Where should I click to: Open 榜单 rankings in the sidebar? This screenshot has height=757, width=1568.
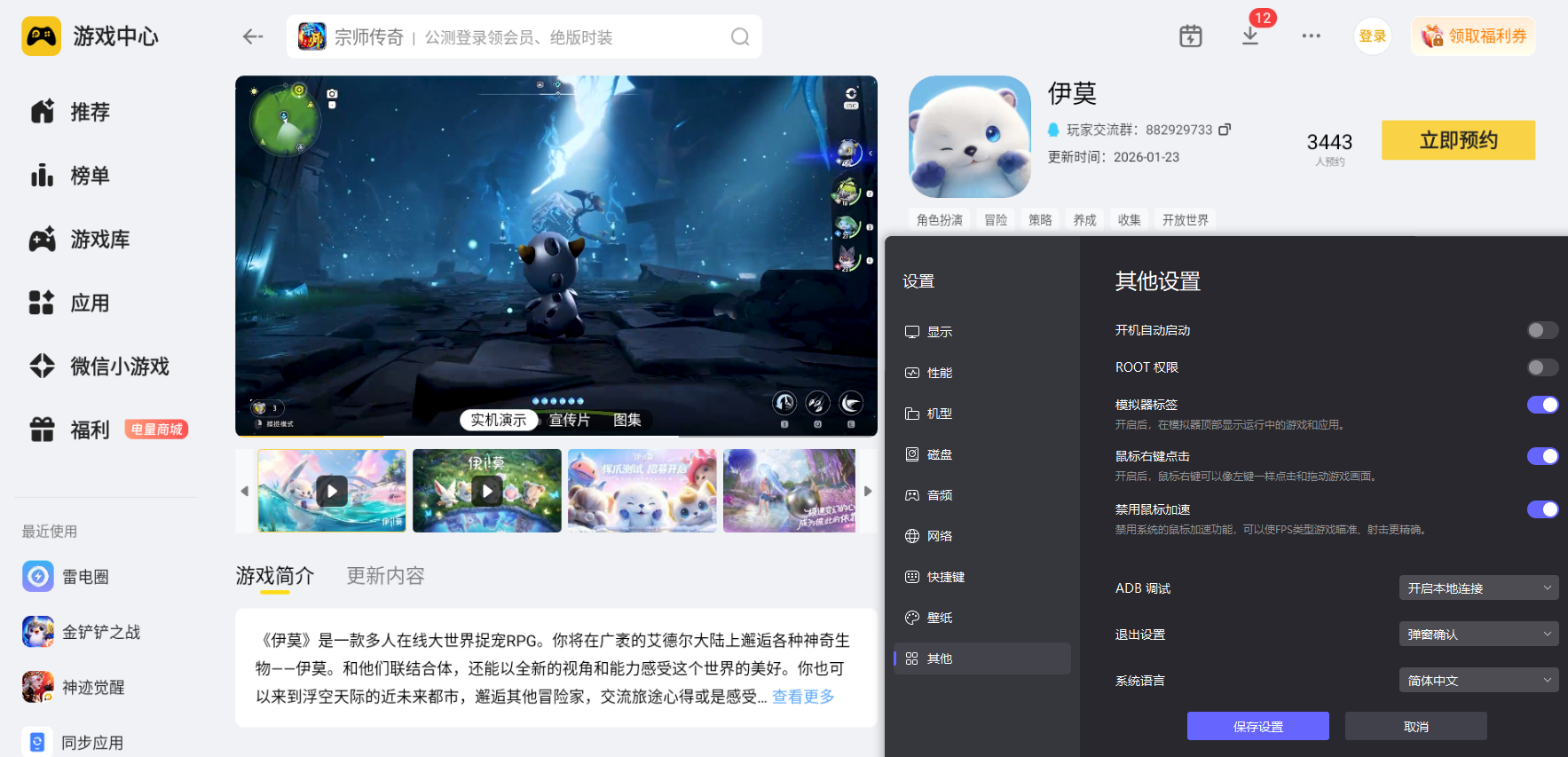click(x=71, y=176)
